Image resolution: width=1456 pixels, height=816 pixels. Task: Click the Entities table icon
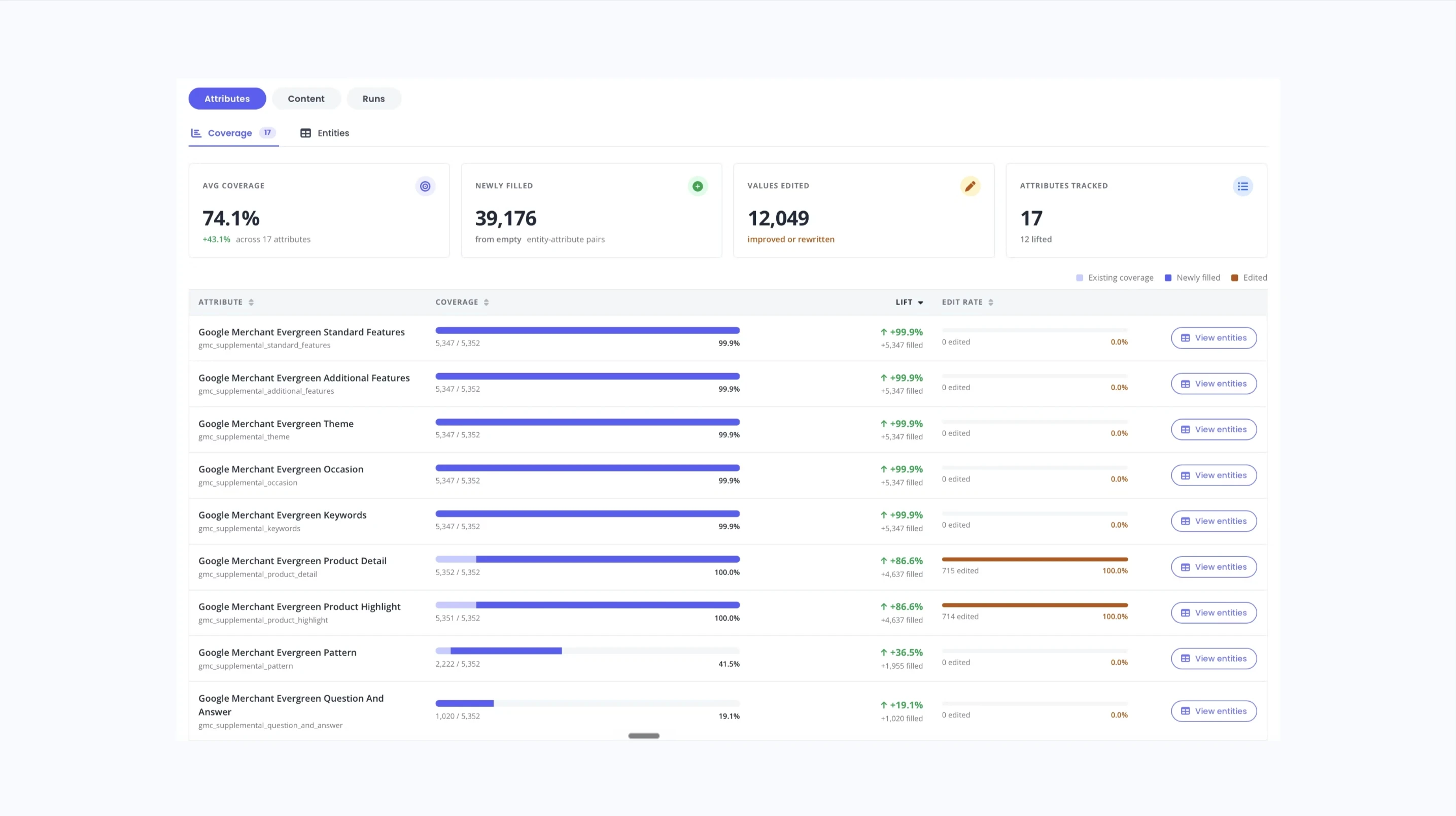click(305, 133)
